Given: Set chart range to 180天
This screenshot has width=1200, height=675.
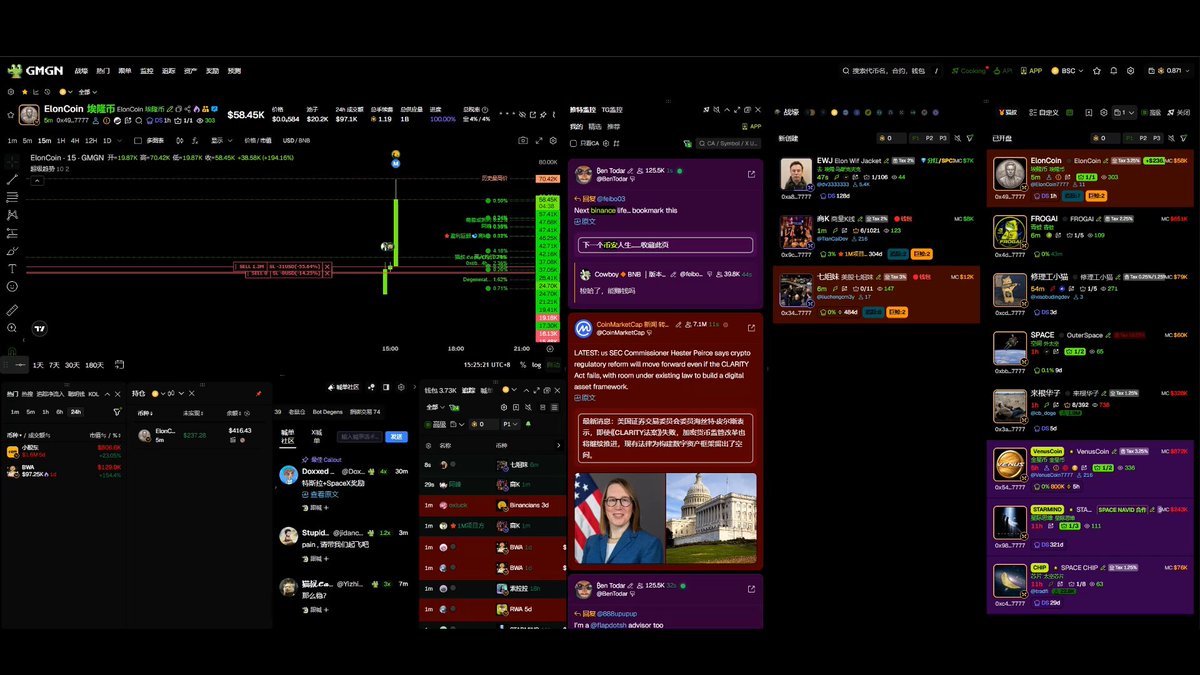Looking at the screenshot, I should 94,365.
